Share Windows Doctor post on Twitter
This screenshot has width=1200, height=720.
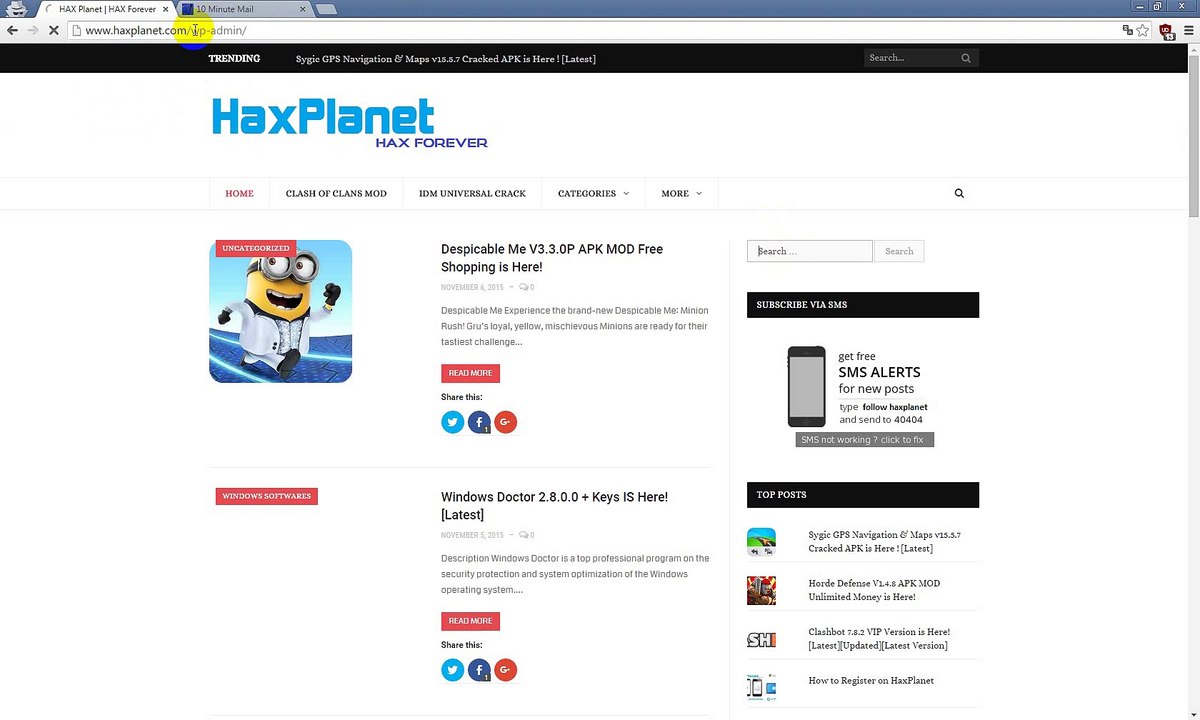coord(453,670)
